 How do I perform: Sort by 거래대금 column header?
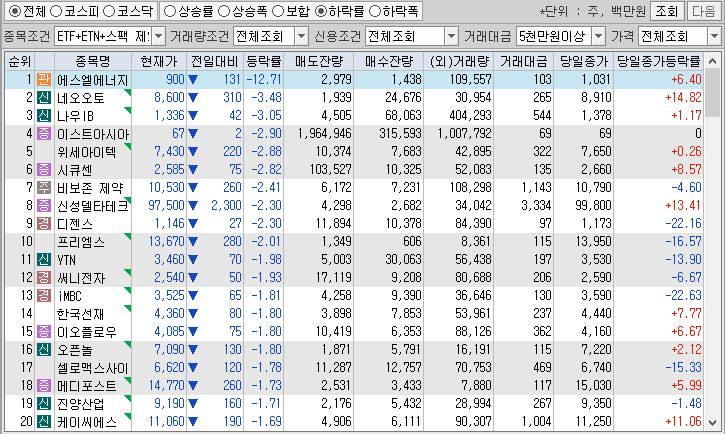(524, 61)
